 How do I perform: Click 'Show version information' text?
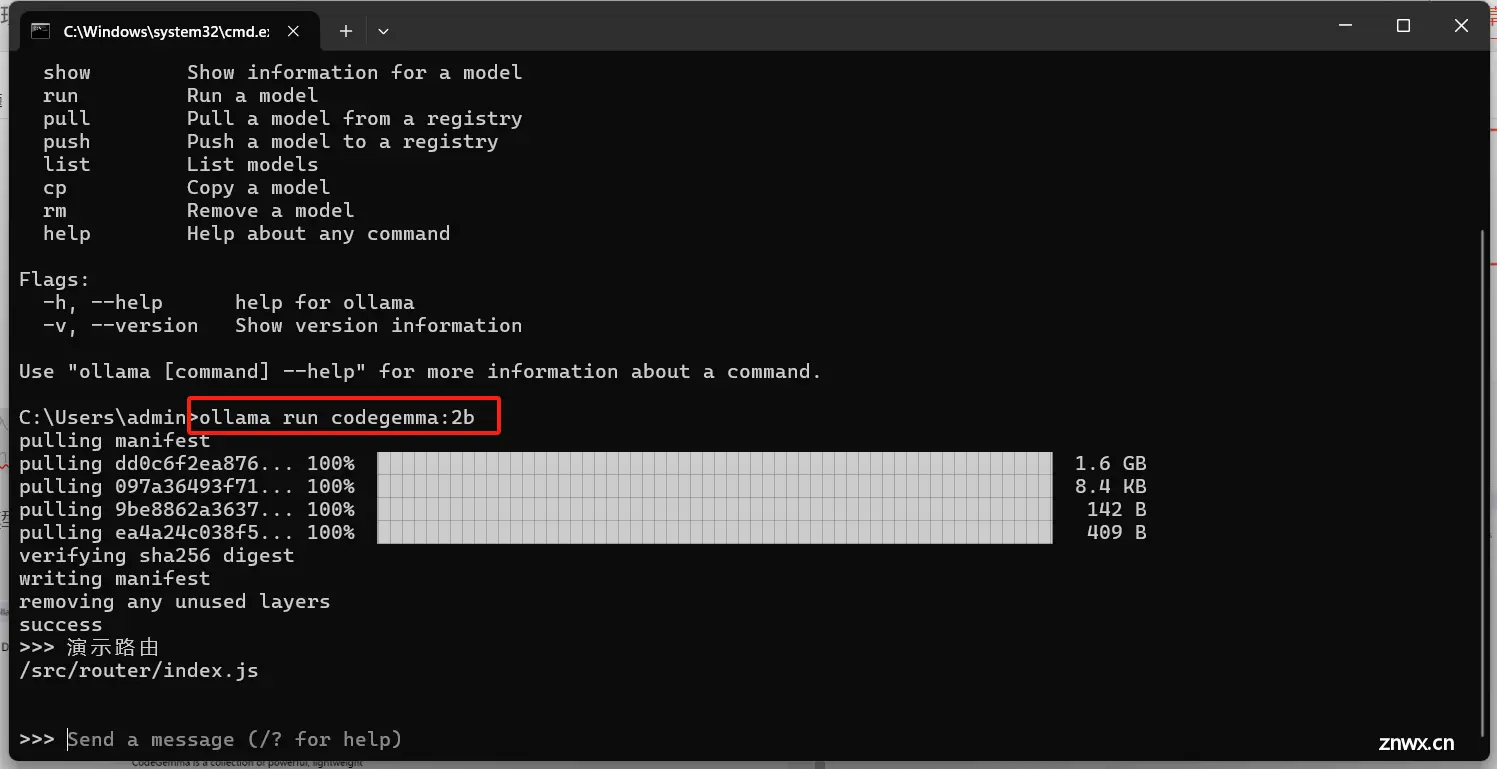coord(379,325)
